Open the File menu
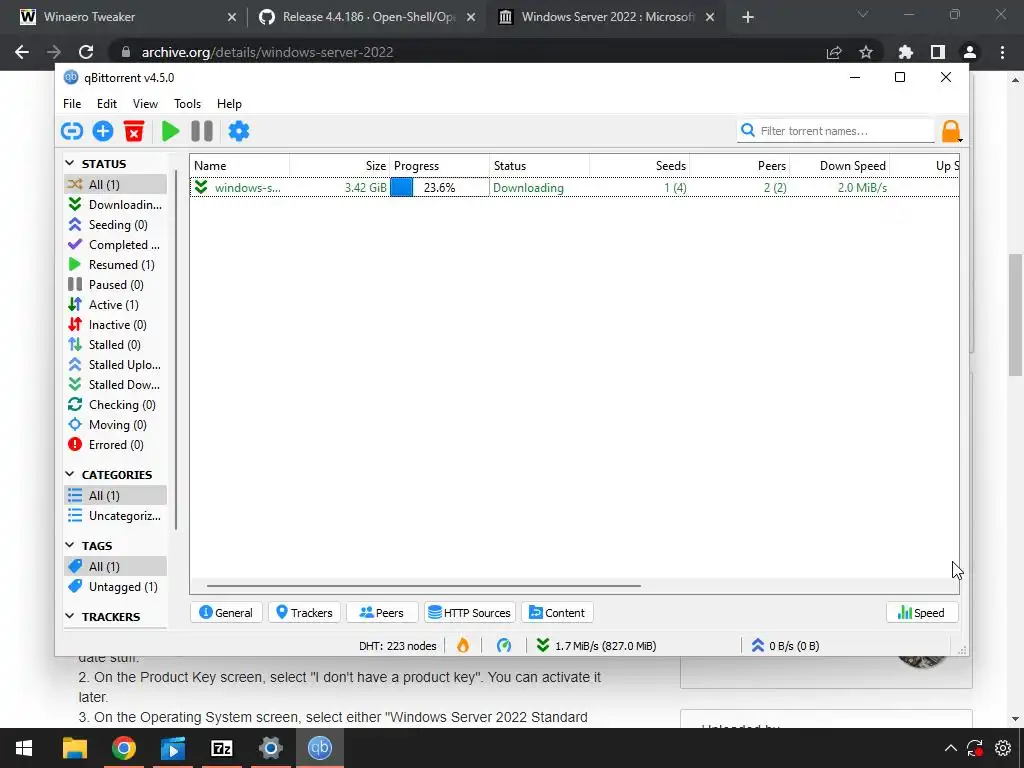Image resolution: width=1024 pixels, height=768 pixels. (72, 104)
